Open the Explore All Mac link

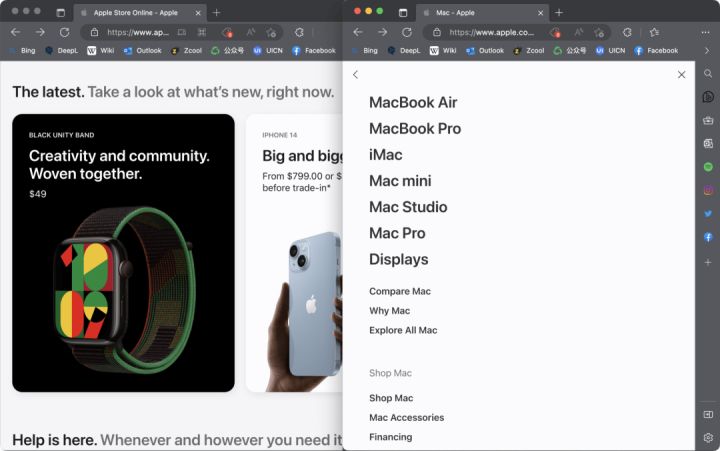(x=403, y=330)
